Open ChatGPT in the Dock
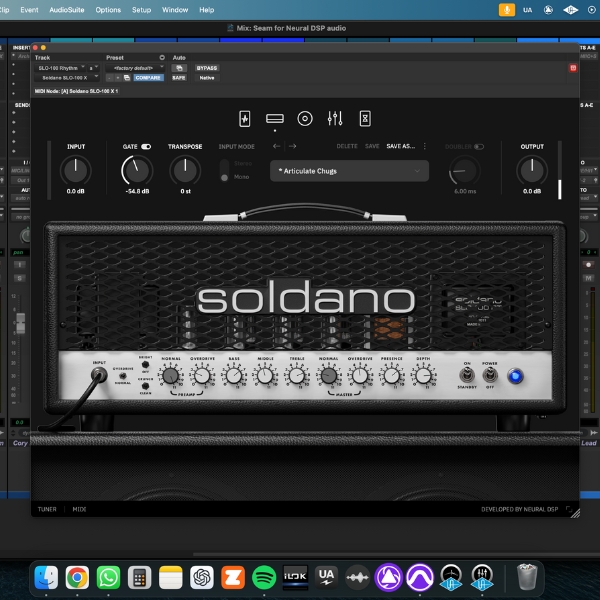Image resolution: width=600 pixels, height=600 pixels. (x=202, y=577)
